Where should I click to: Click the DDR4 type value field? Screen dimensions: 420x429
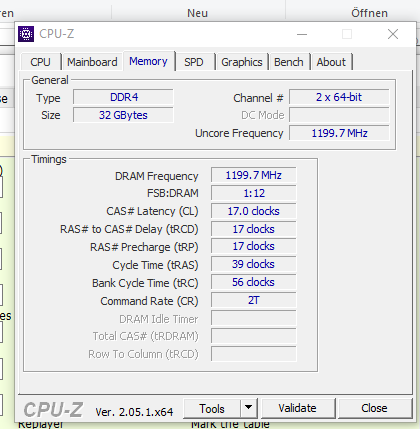[x=123, y=97]
